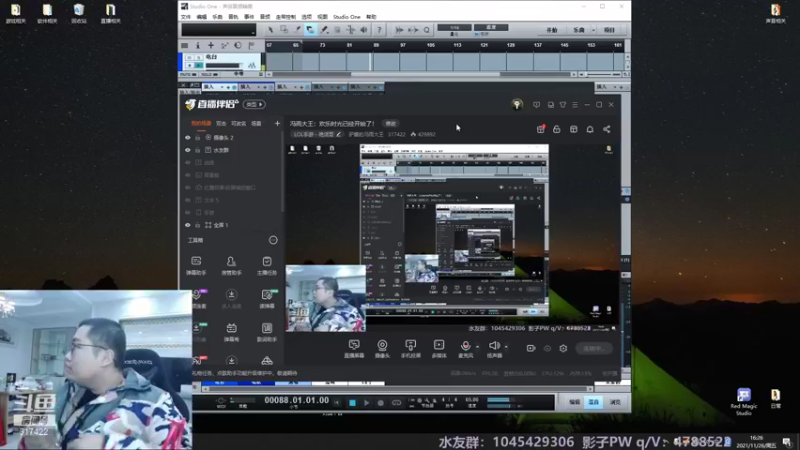Click the Studio One stop button
The image size is (800, 450).
(352, 403)
